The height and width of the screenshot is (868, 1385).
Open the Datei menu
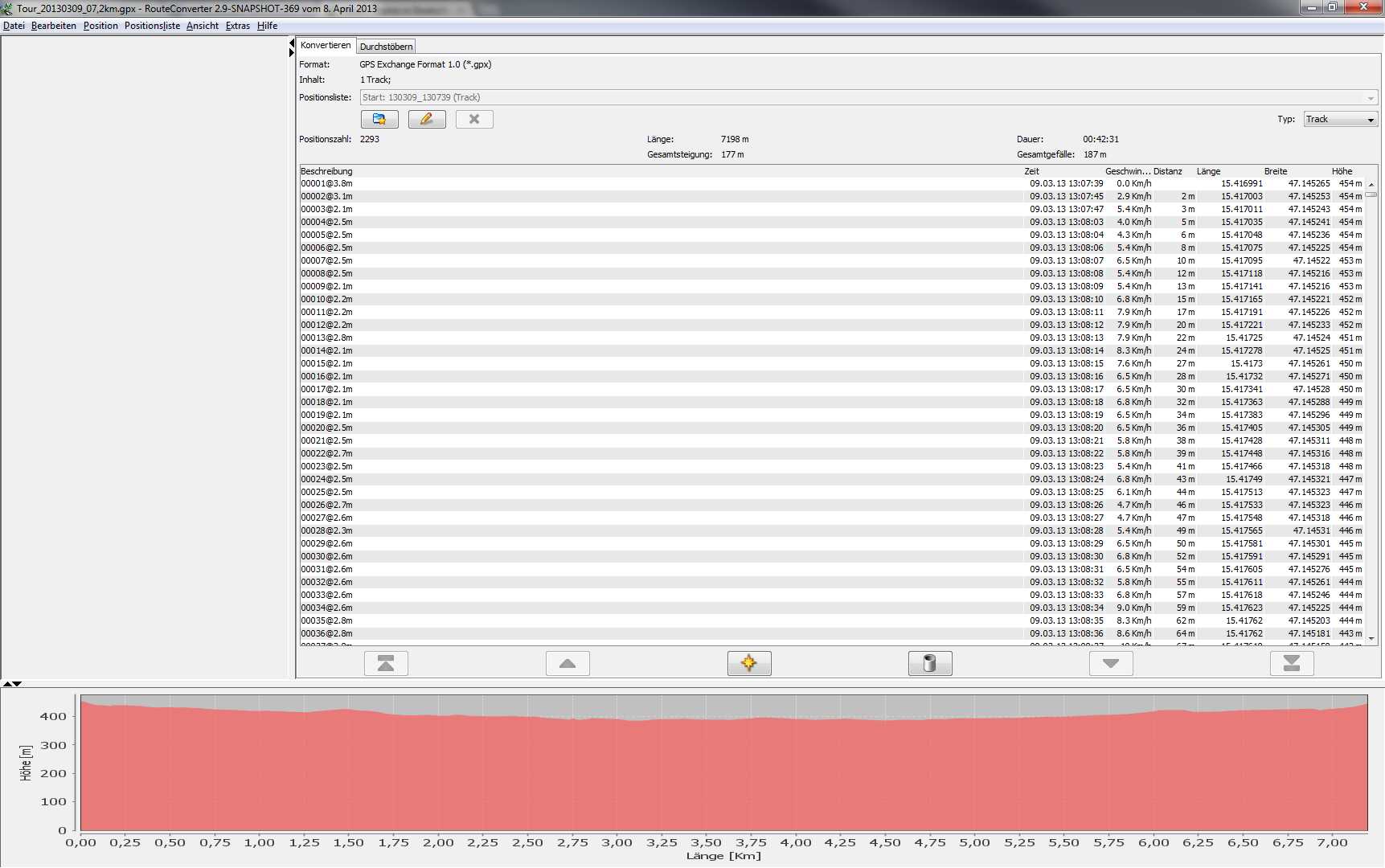[x=14, y=26]
